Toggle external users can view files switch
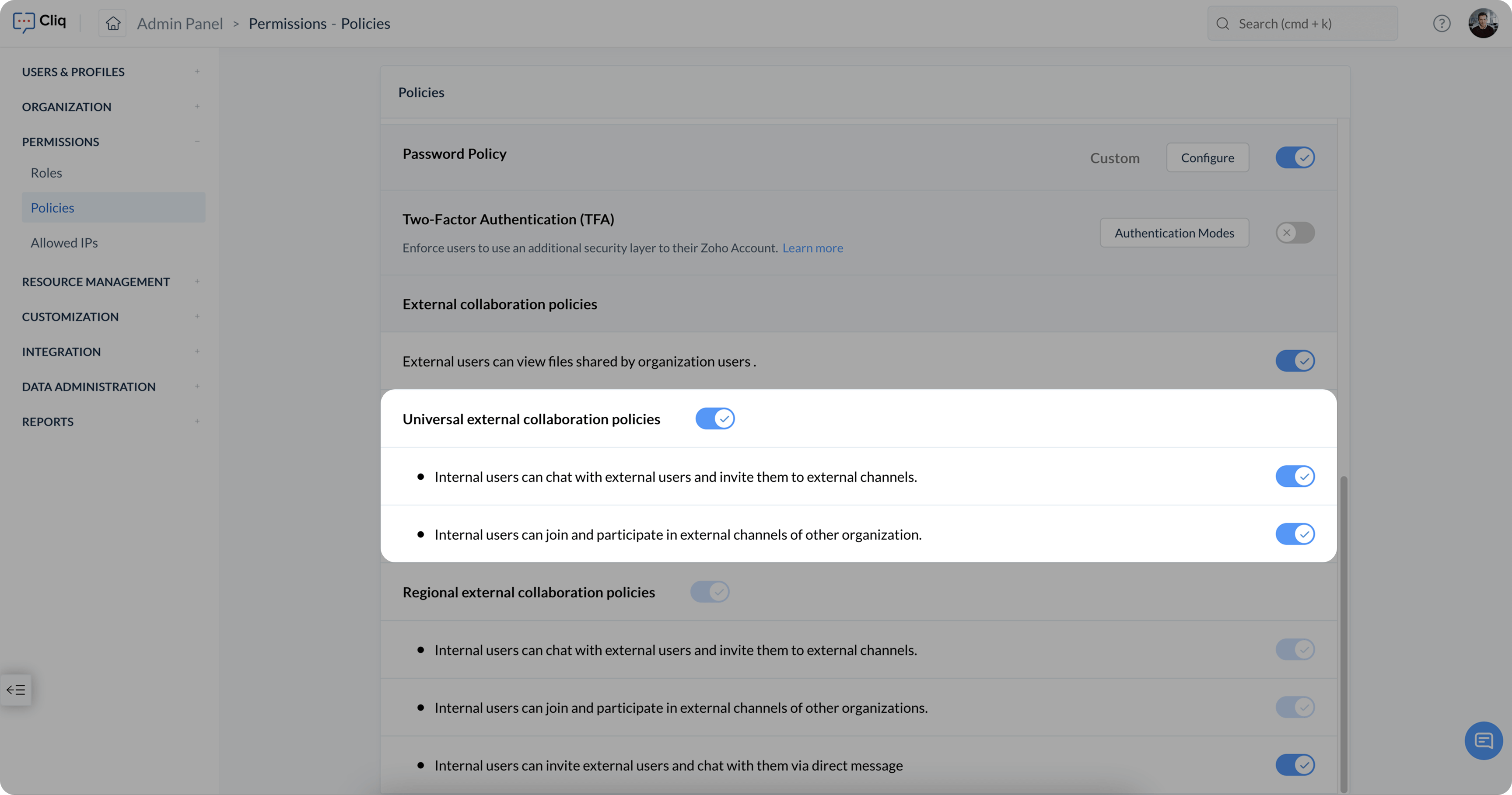Image resolution: width=1512 pixels, height=795 pixels. tap(1295, 361)
